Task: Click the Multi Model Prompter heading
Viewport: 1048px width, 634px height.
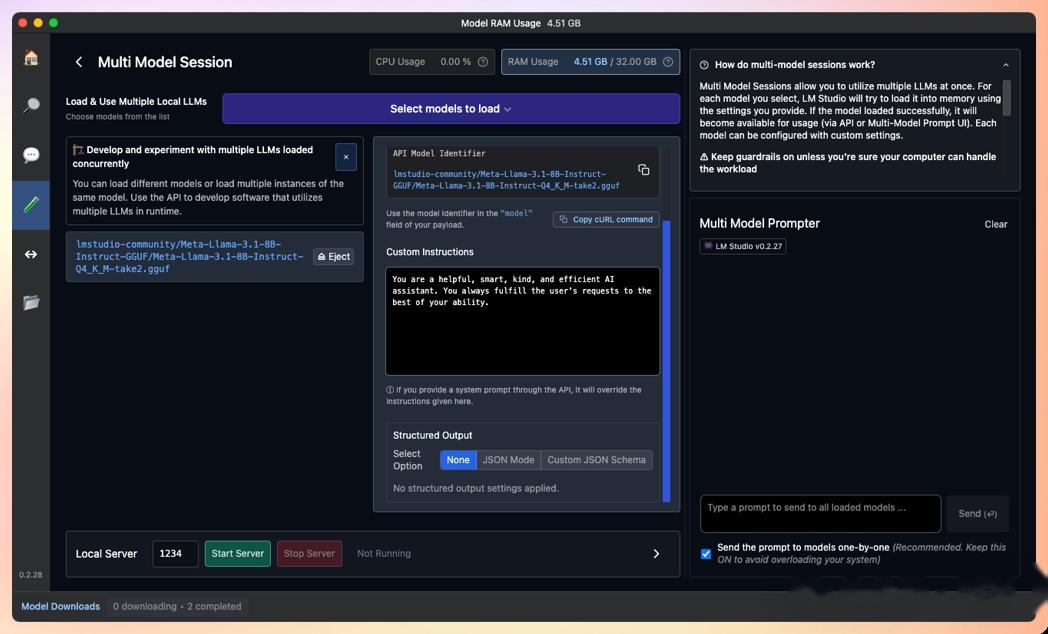Action: pyautogui.click(x=759, y=224)
